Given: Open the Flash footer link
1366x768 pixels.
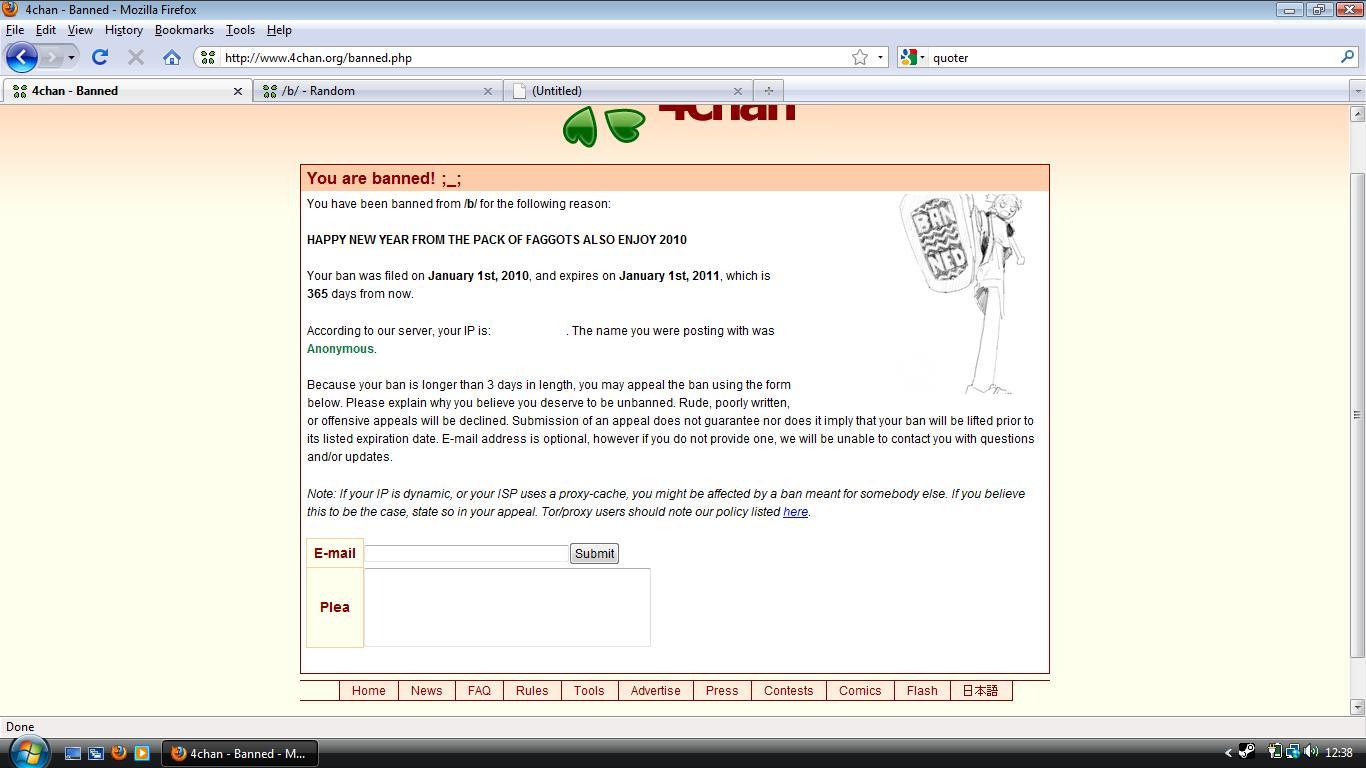Looking at the screenshot, I should (x=922, y=691).
